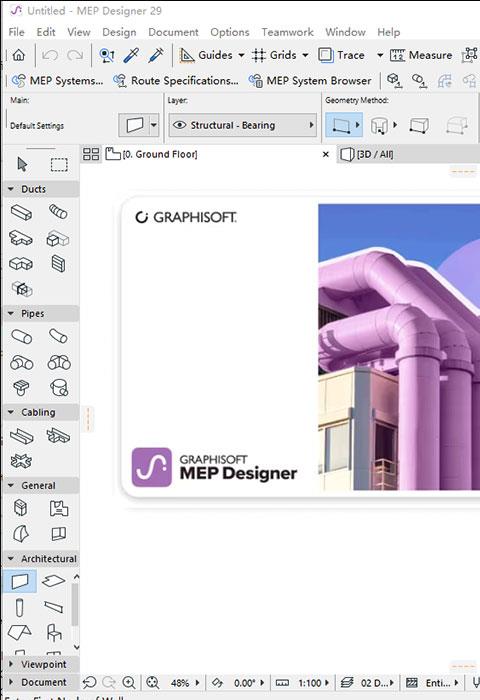
Task: Collapse the Cabling toolbox group
Action: [11, 412]
